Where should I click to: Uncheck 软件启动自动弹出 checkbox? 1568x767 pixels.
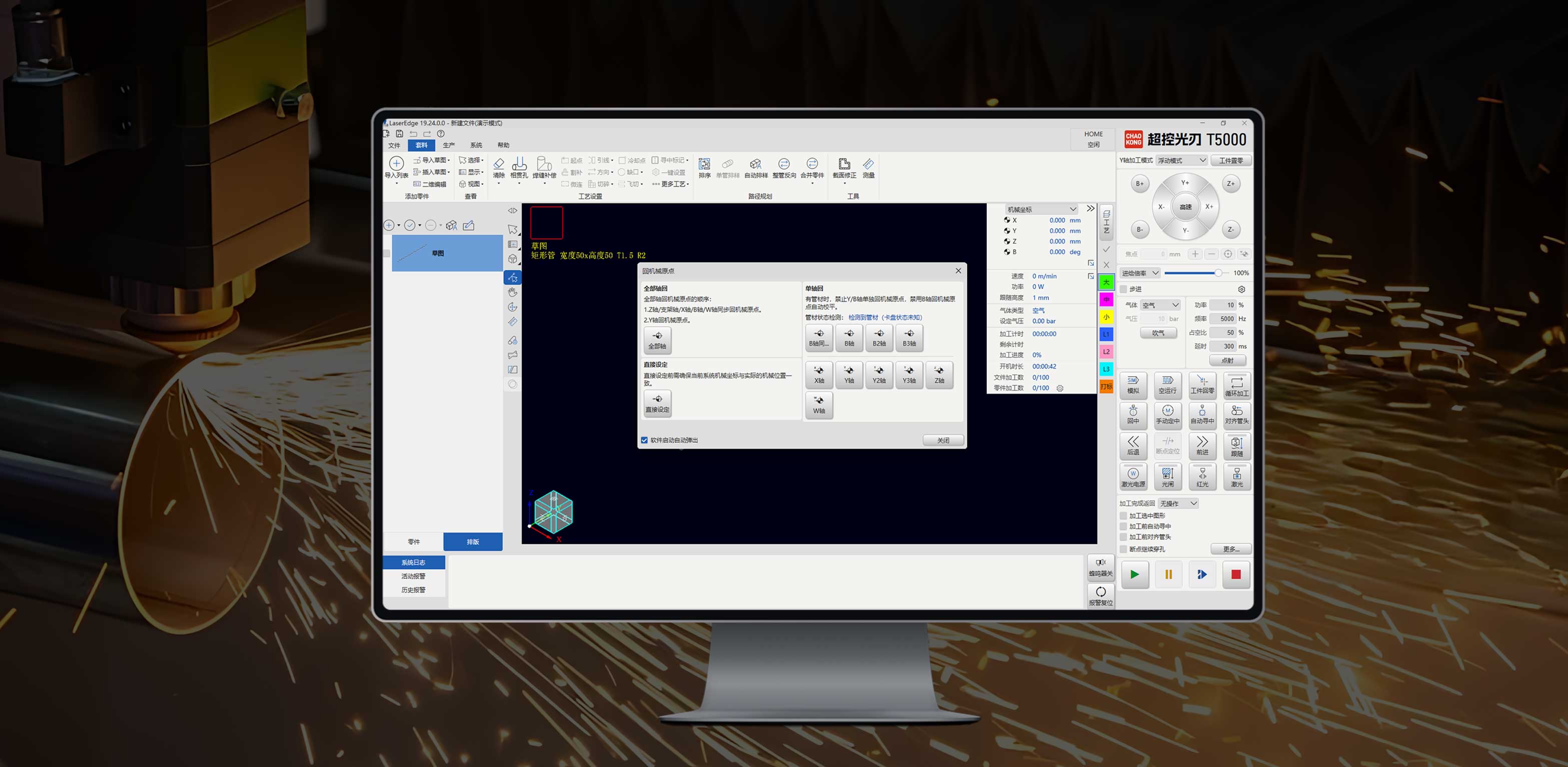click(644, 440)
